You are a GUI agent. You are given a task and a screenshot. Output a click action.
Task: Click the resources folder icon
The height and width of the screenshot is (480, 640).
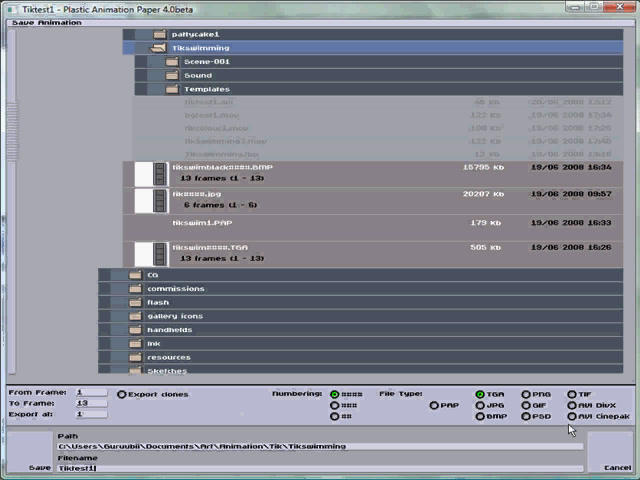[135, 358]
